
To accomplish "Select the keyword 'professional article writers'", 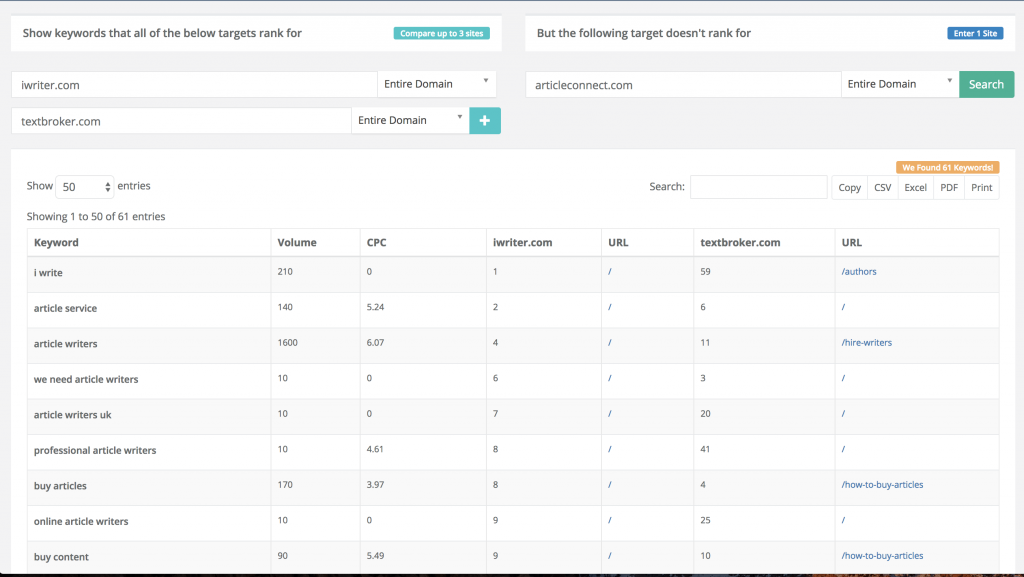I will click(95, 450).
